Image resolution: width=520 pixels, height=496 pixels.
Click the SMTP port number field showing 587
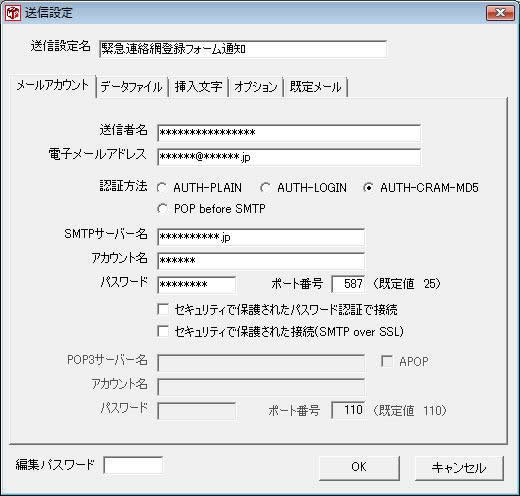point(348,284)
